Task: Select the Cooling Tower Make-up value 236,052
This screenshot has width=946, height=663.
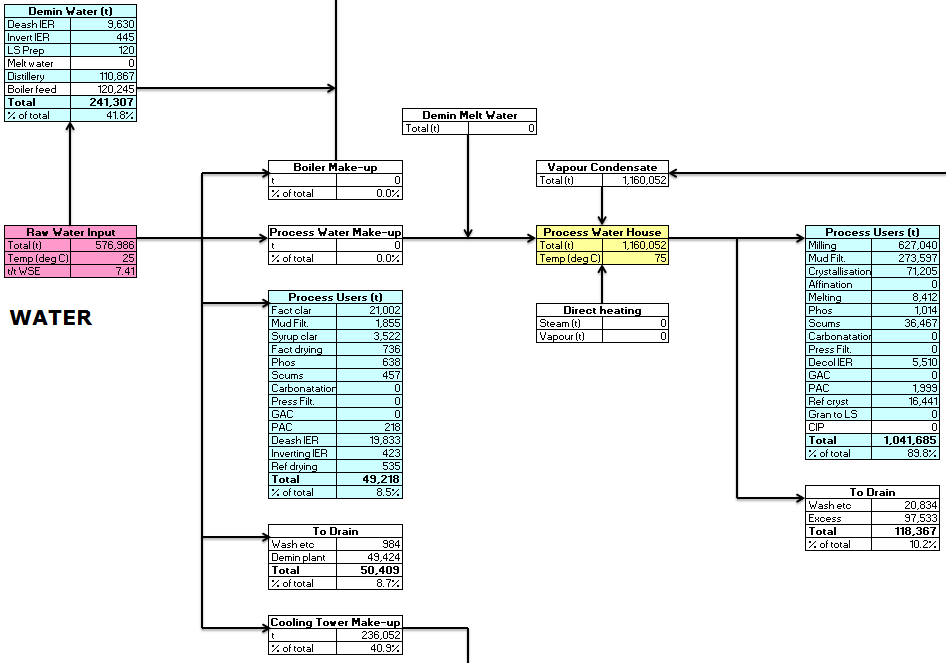Action: [x=369, y=635]
